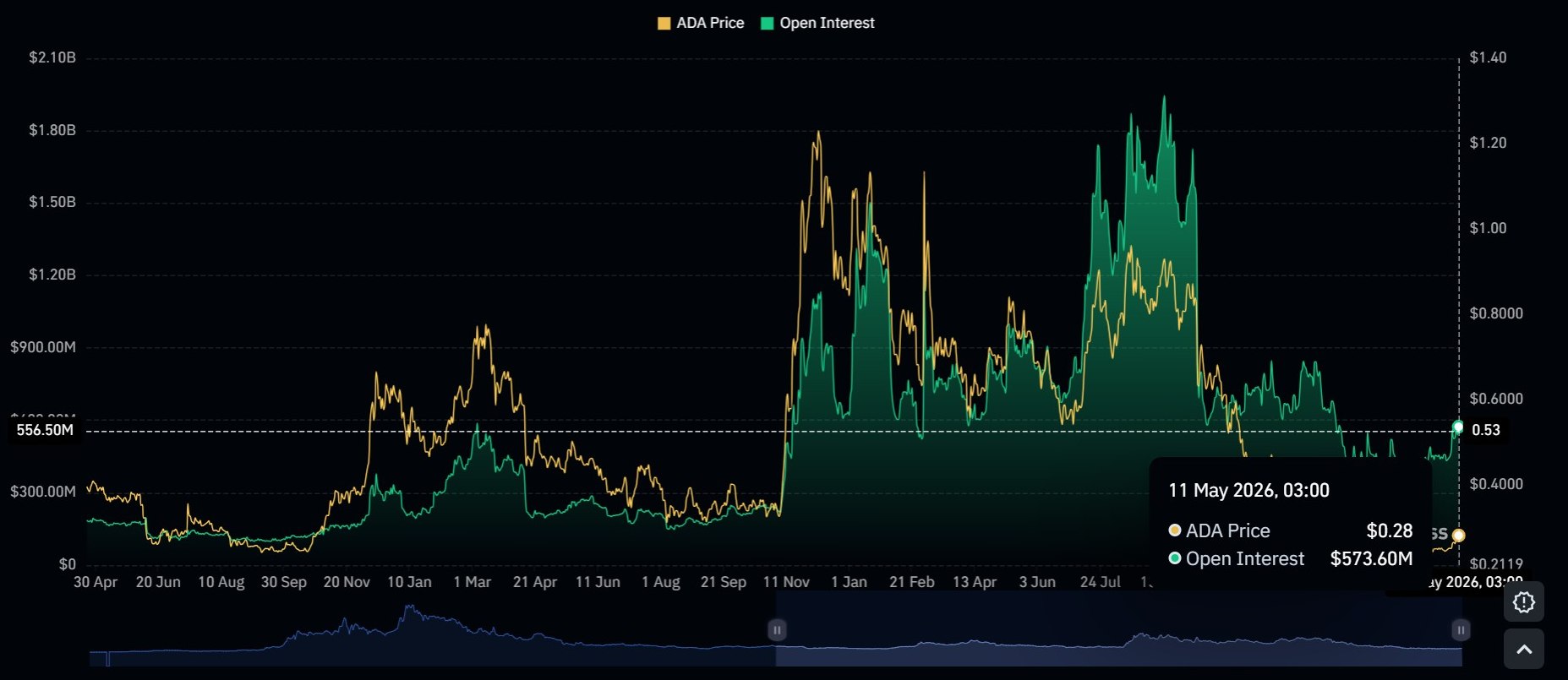
Task: Click the 30 Sep date label
Action: 284,582
